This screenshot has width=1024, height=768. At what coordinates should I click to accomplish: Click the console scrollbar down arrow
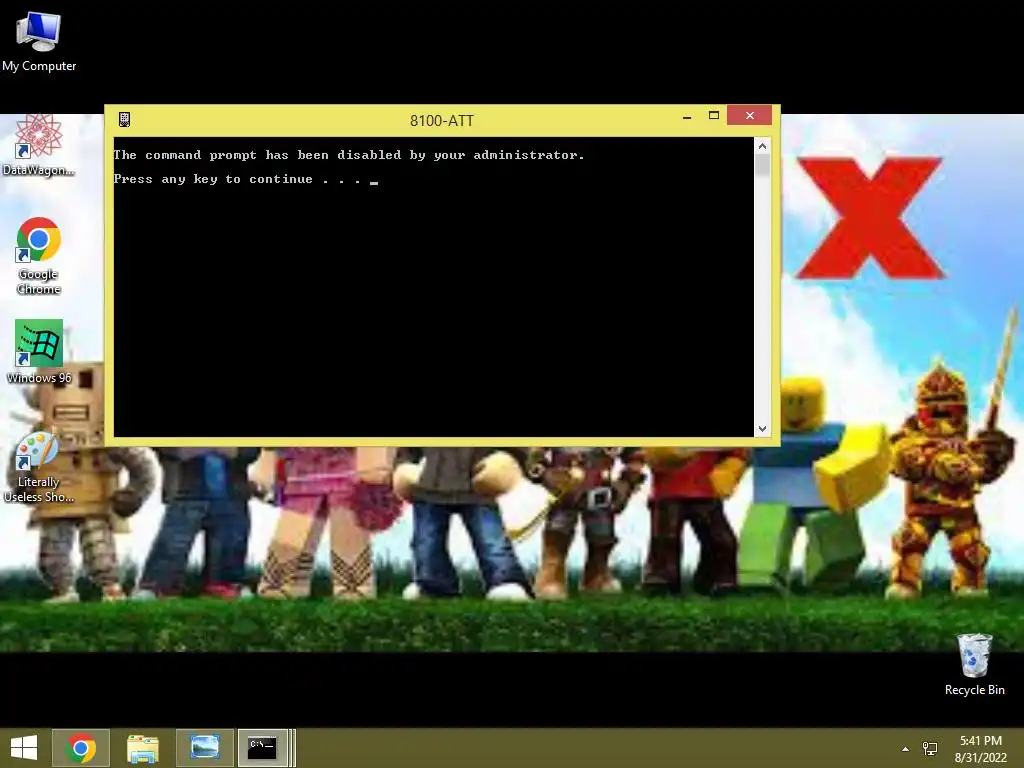762,428
